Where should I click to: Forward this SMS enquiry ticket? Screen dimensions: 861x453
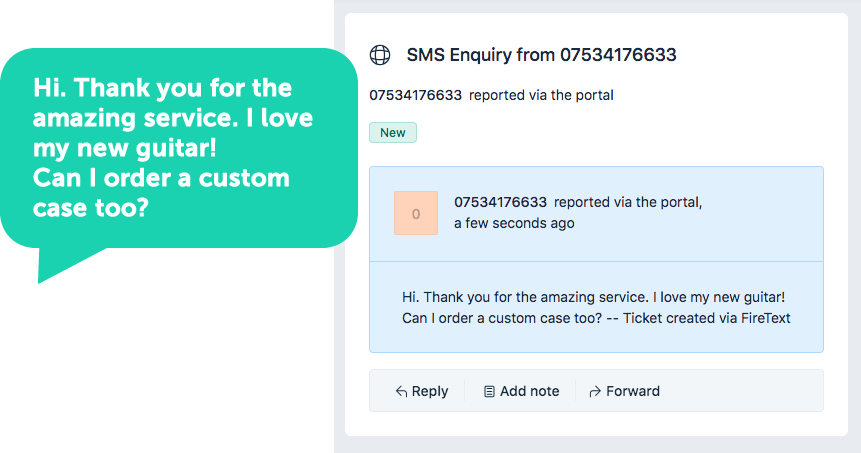click(x=624, y=391)
